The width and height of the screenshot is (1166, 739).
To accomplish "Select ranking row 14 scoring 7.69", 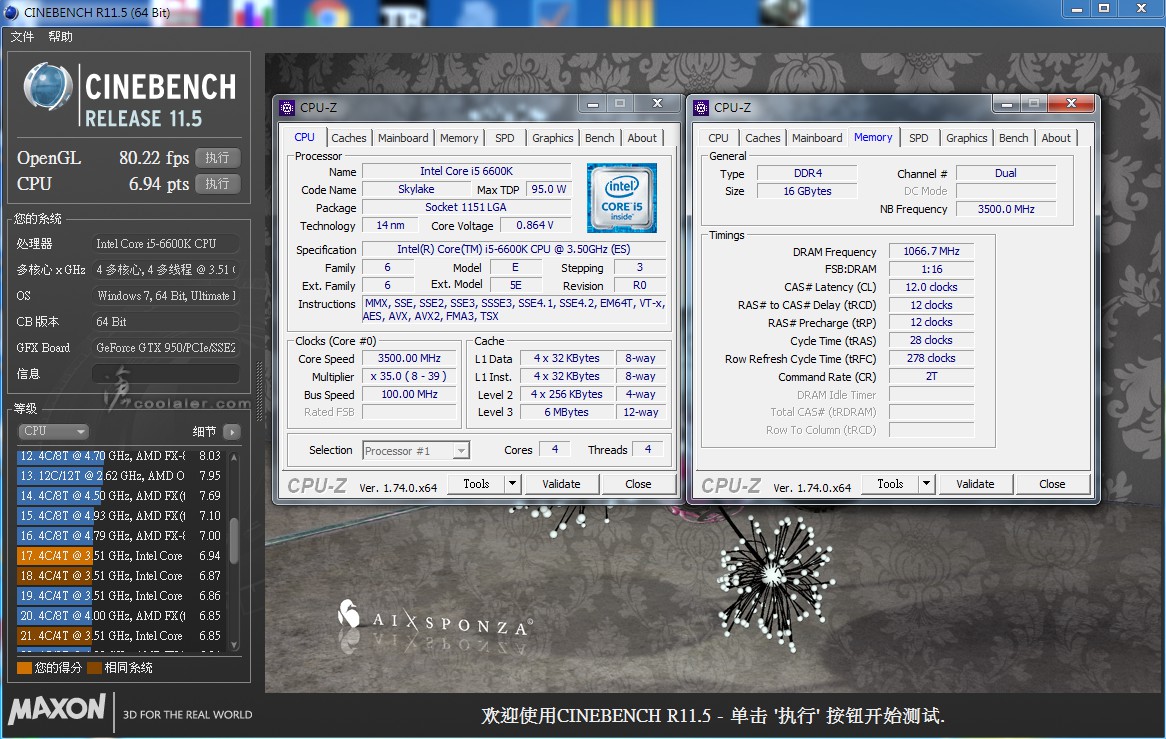I will point(120,496).
